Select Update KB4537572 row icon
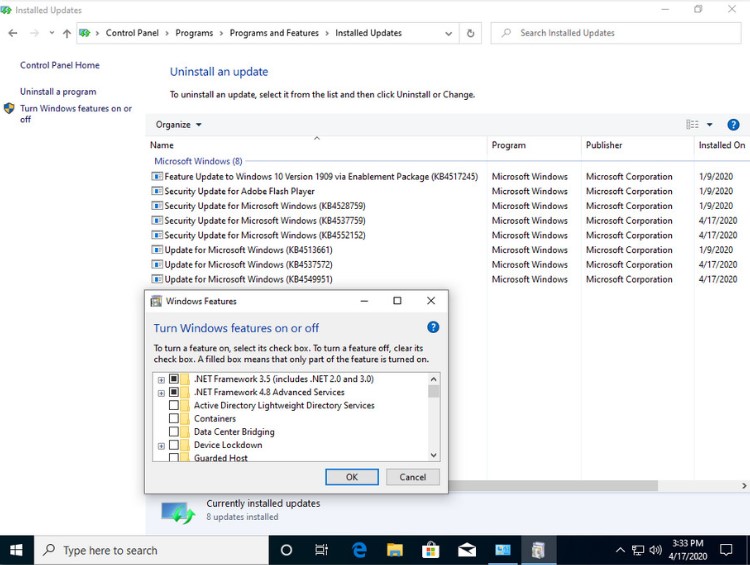The image size is (750, 565). [x=156, y=265]
